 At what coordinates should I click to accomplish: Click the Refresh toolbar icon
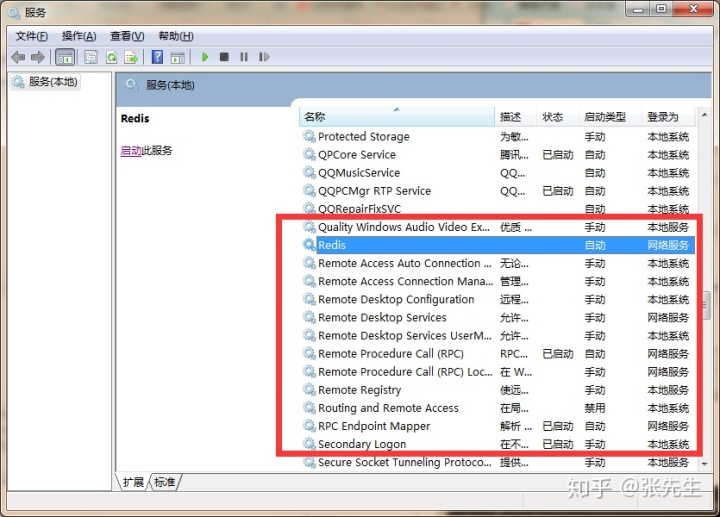112,57
